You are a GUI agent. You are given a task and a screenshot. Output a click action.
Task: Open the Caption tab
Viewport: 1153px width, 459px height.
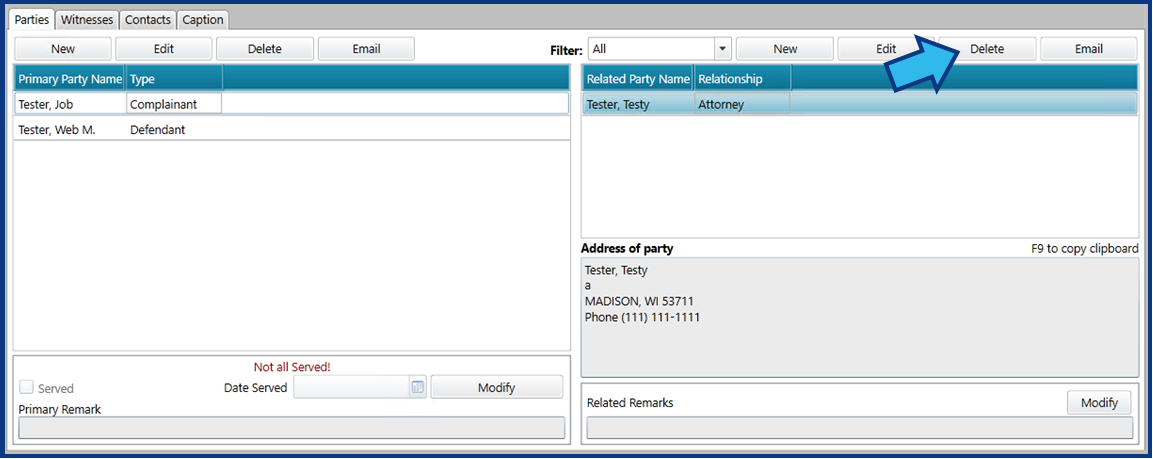point(203,20)
